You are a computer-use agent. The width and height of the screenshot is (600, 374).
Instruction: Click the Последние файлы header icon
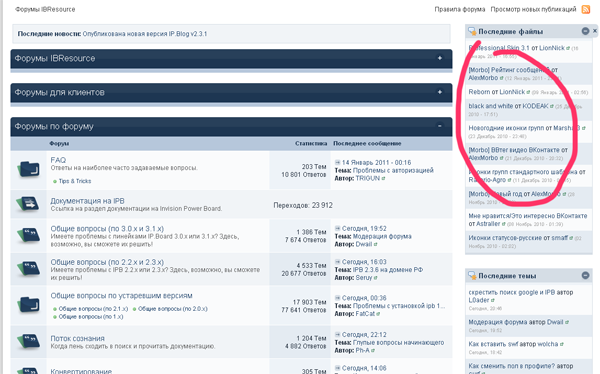point(472,31)
